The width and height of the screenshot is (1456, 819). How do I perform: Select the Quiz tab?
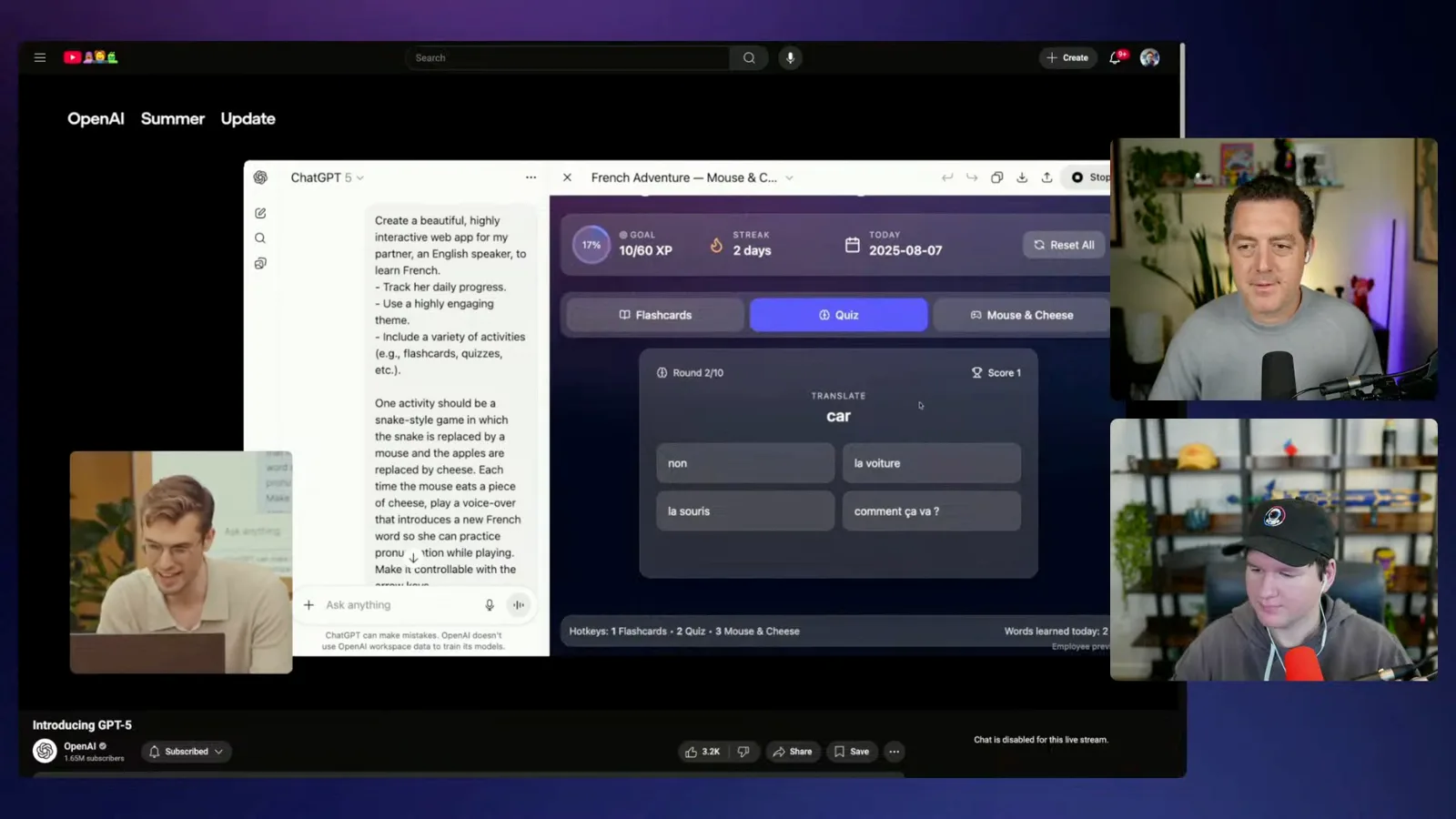[x=838, y=315]
